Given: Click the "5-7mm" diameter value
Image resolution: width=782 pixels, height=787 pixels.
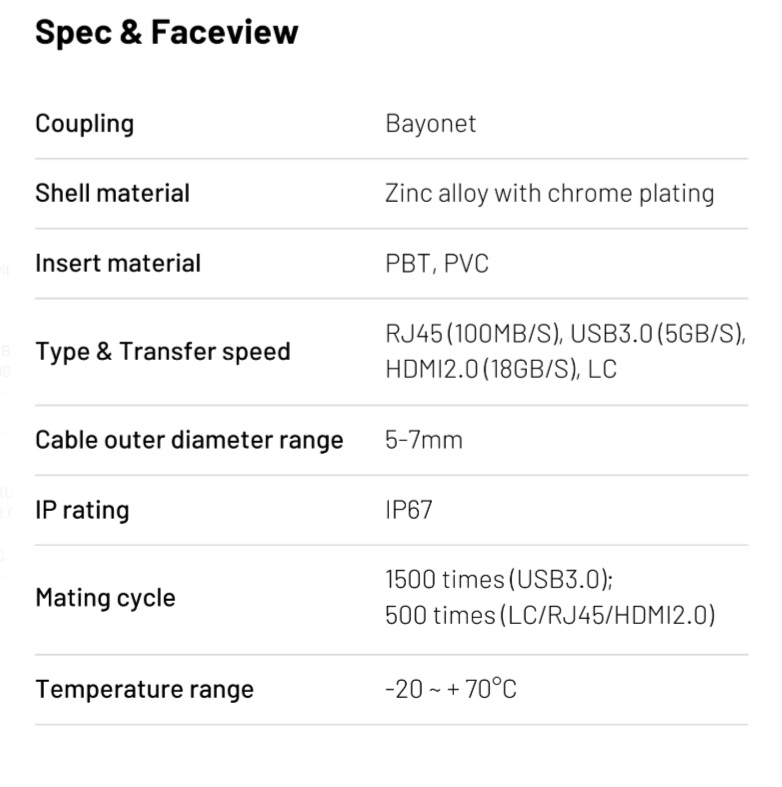Looking at the screenshot, I should (424, 440).
